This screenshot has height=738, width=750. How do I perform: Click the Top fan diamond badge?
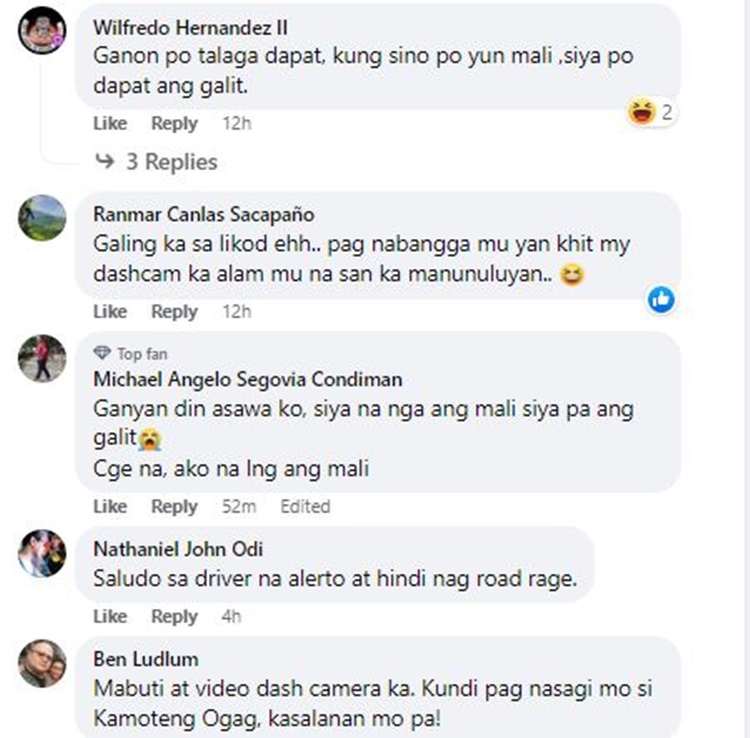click(102, 353)
